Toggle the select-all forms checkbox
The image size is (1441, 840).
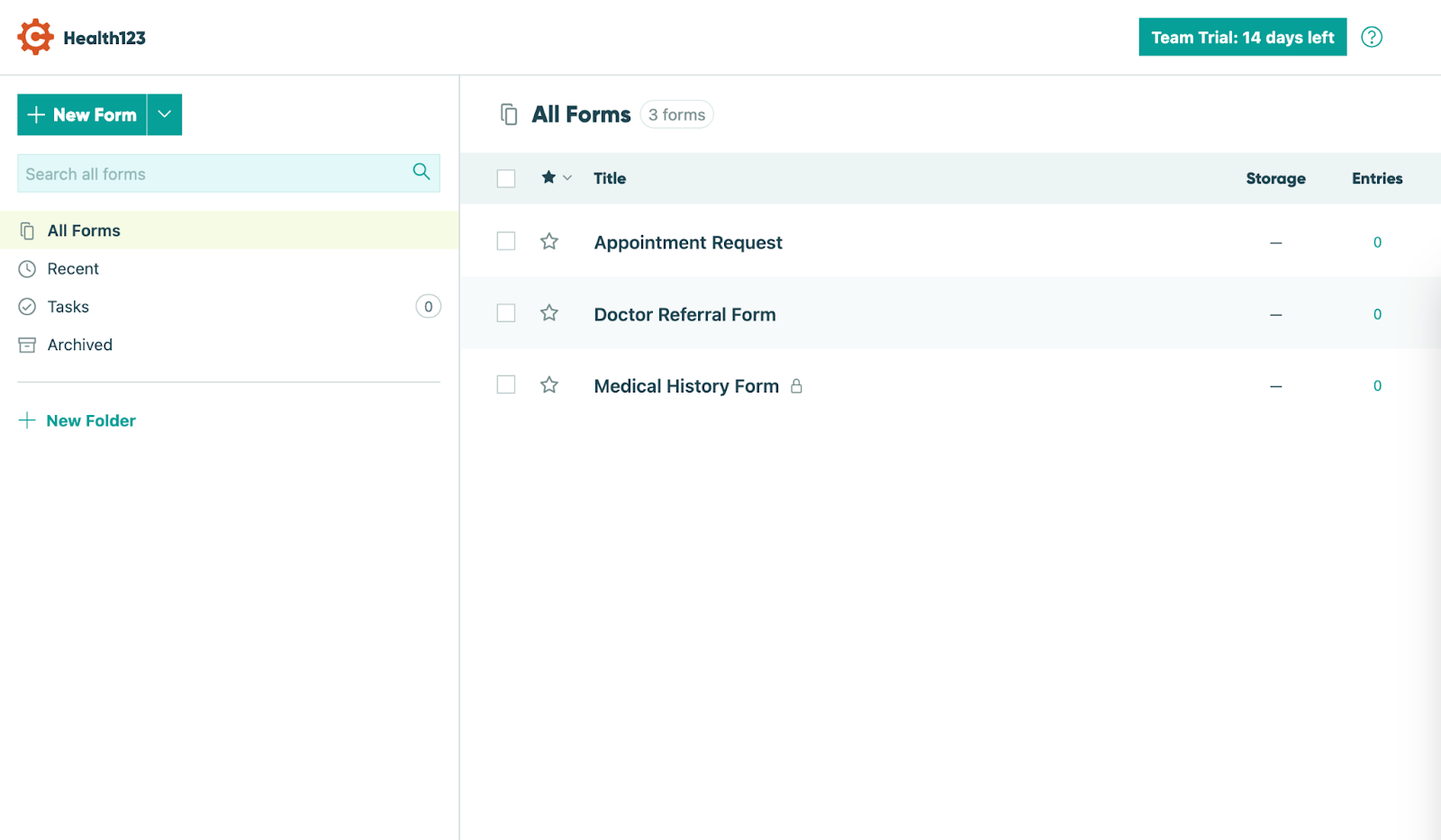(x=506, y=178)
